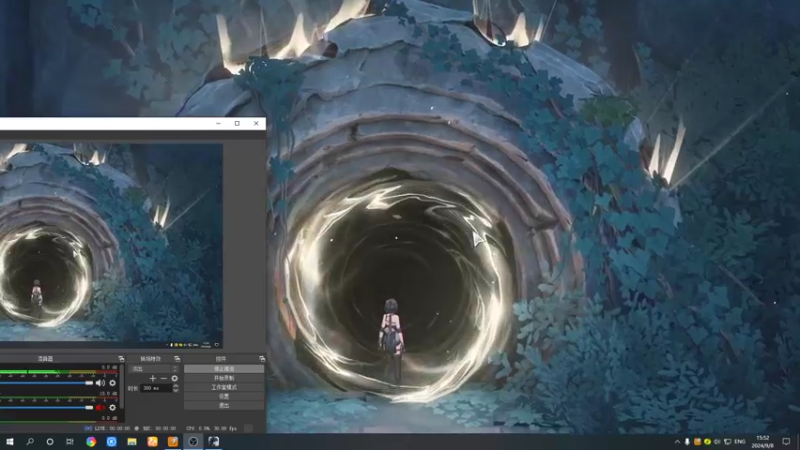Pop out the audio mixer dock
Image resolution: width=800 pixels, height=450 pixels.
point(121,359)
